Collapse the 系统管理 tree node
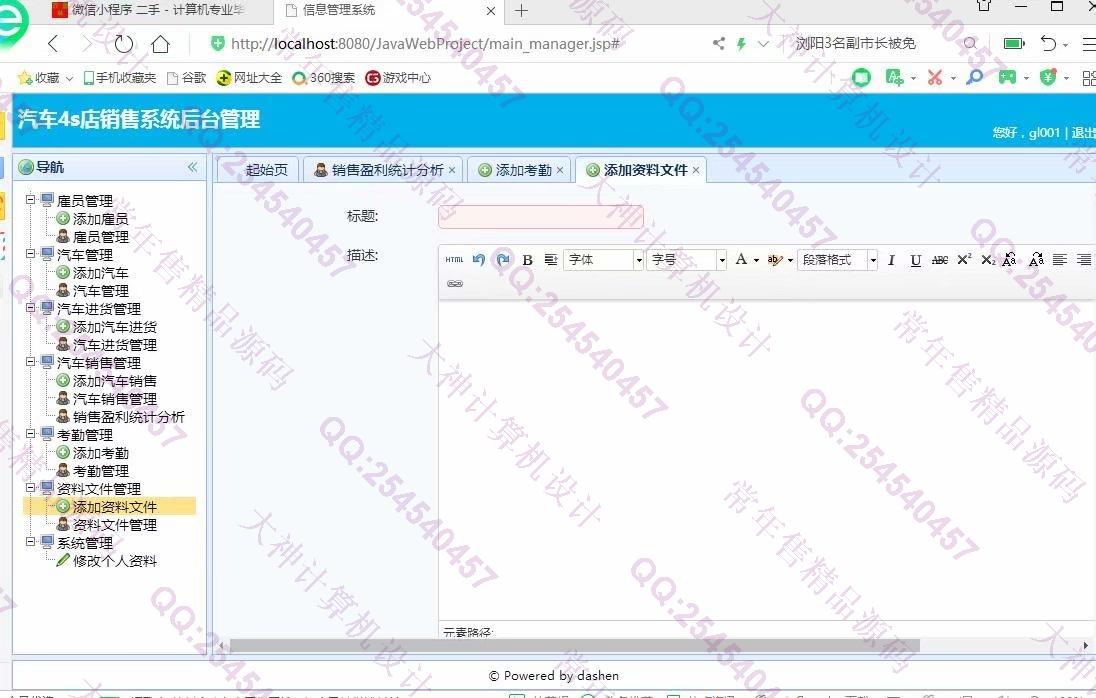This screenshot has height=698, width=1096. click(x=31, y=541)
